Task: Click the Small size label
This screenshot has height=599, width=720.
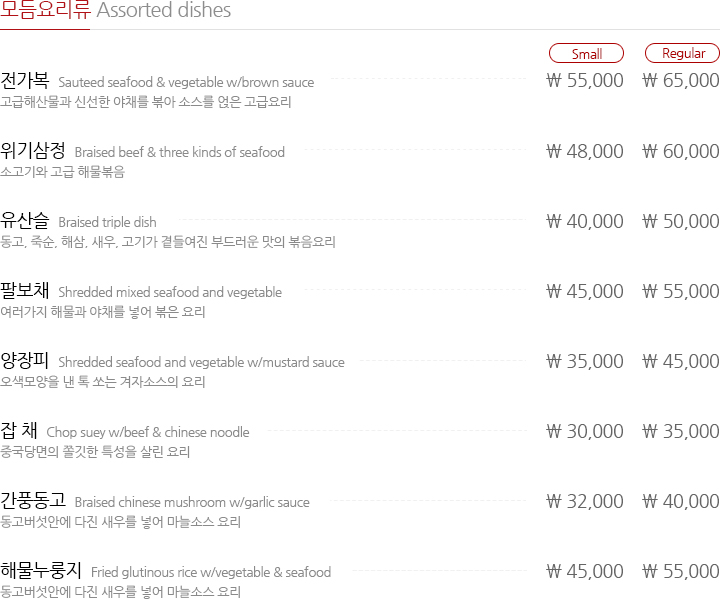Action: tap(586, 53)
